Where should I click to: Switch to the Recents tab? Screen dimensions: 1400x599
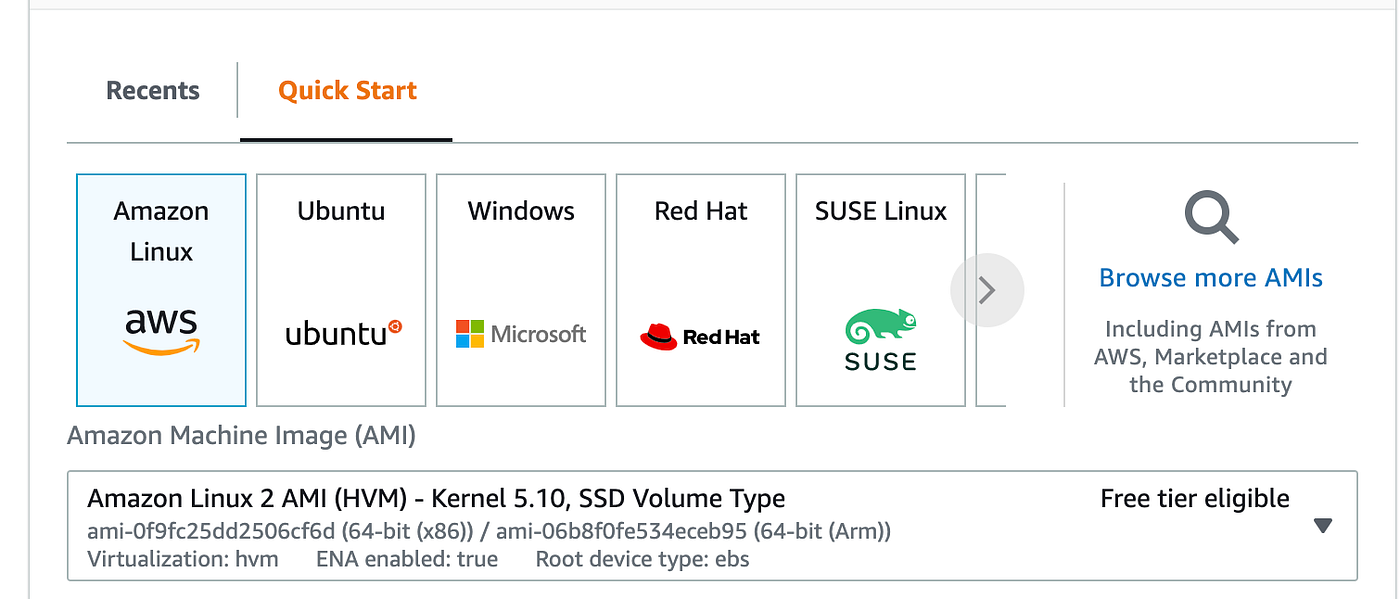click(153, 91)
